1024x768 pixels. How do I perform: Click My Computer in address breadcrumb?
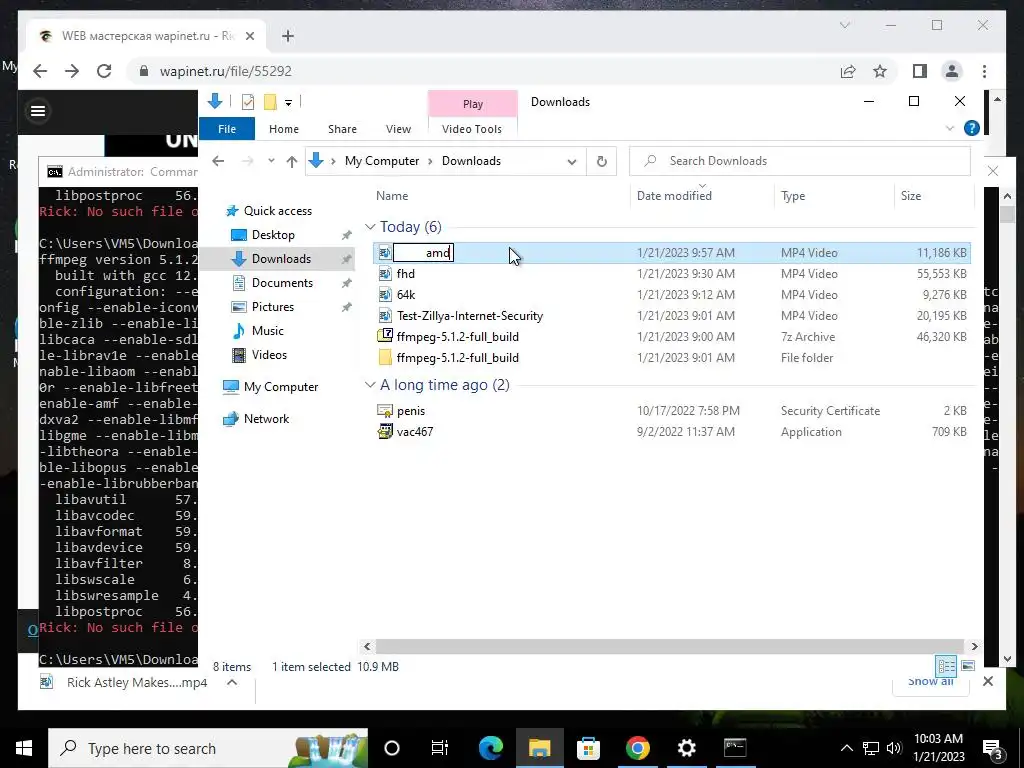pyautogui.click(x=381, y=161)
